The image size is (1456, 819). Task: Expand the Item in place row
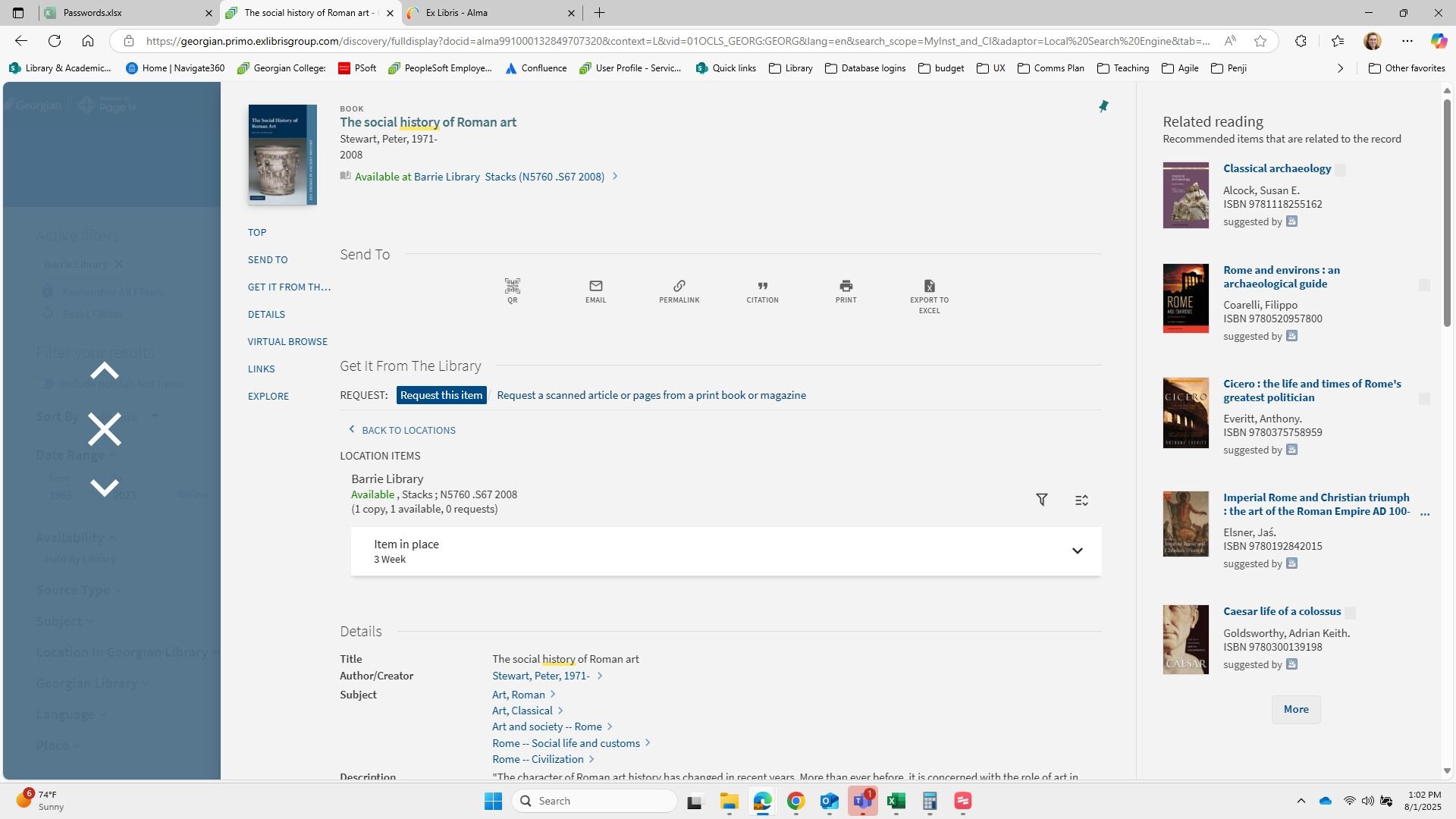(x=726, y=551)
